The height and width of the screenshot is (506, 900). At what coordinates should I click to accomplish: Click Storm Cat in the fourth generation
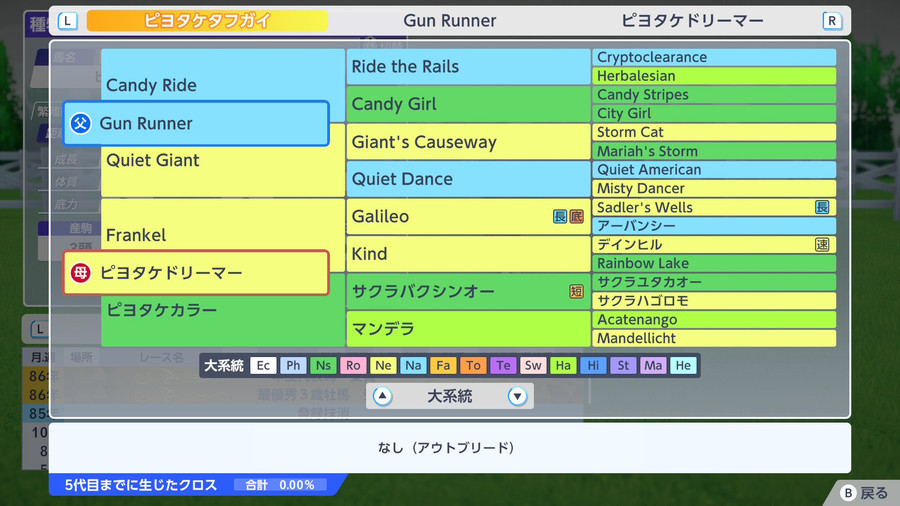714,132
